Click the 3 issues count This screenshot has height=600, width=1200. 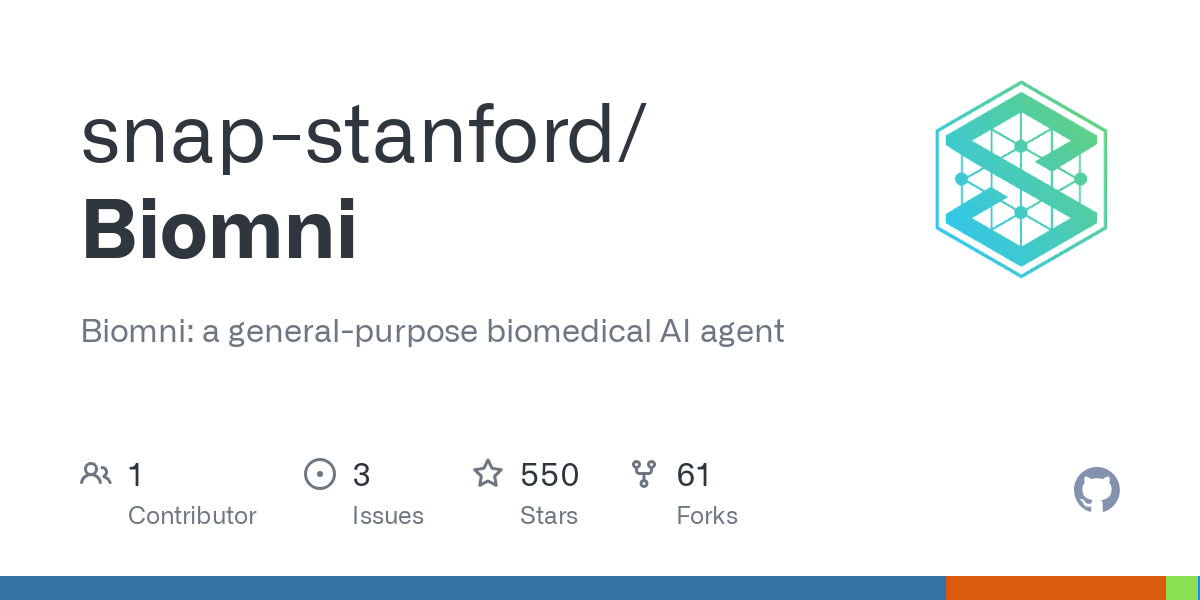pos(361,474)
